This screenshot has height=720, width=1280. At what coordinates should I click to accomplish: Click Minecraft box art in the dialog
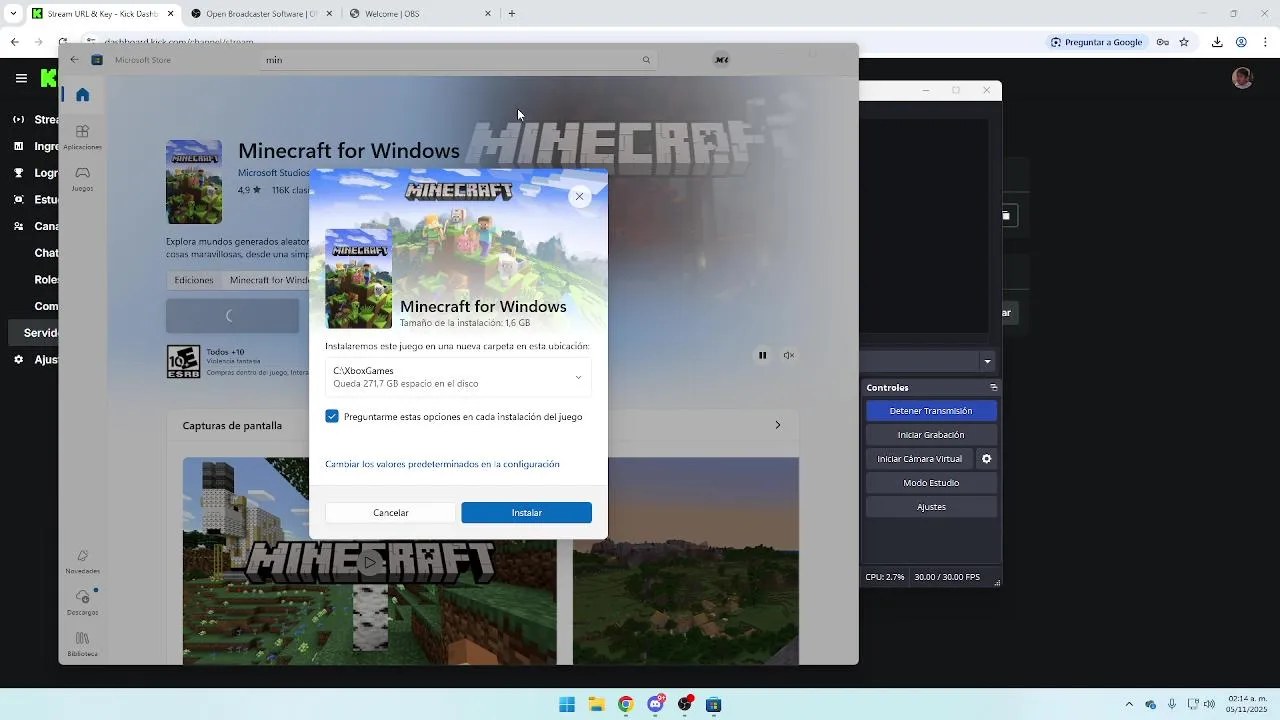click(x=358, y=279)
